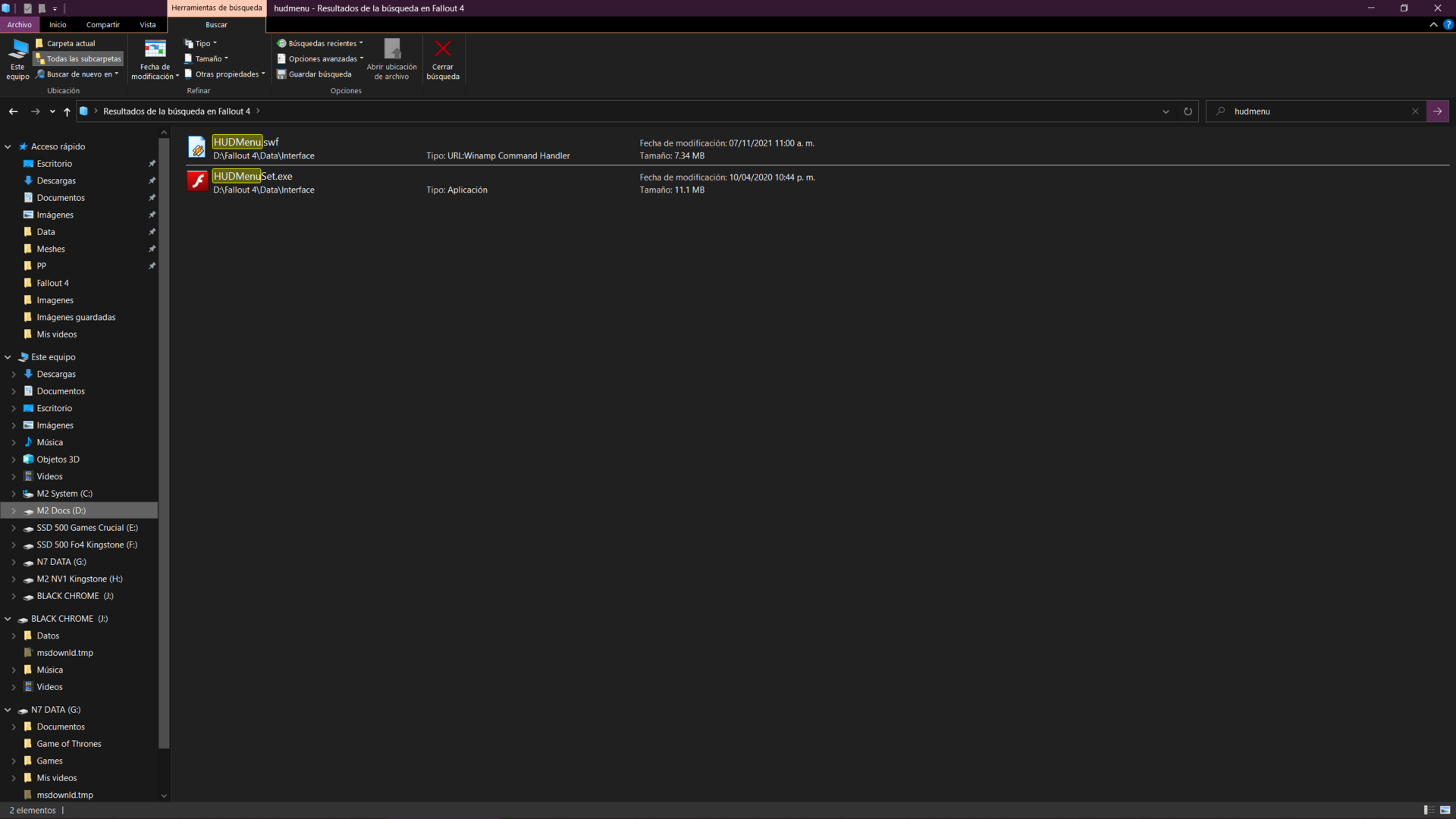Switch to large icons view

pyautogui.click(x=1445, y=810)
